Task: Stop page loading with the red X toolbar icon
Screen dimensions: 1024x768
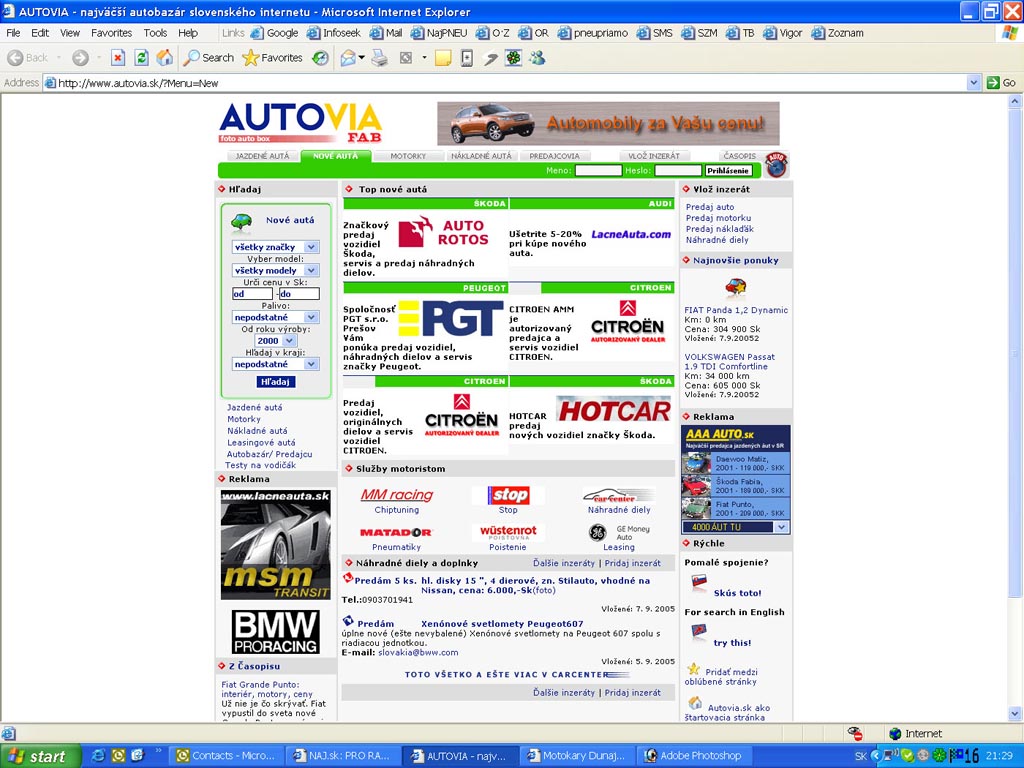Action: pyautogui.click(x=118, y=58)
